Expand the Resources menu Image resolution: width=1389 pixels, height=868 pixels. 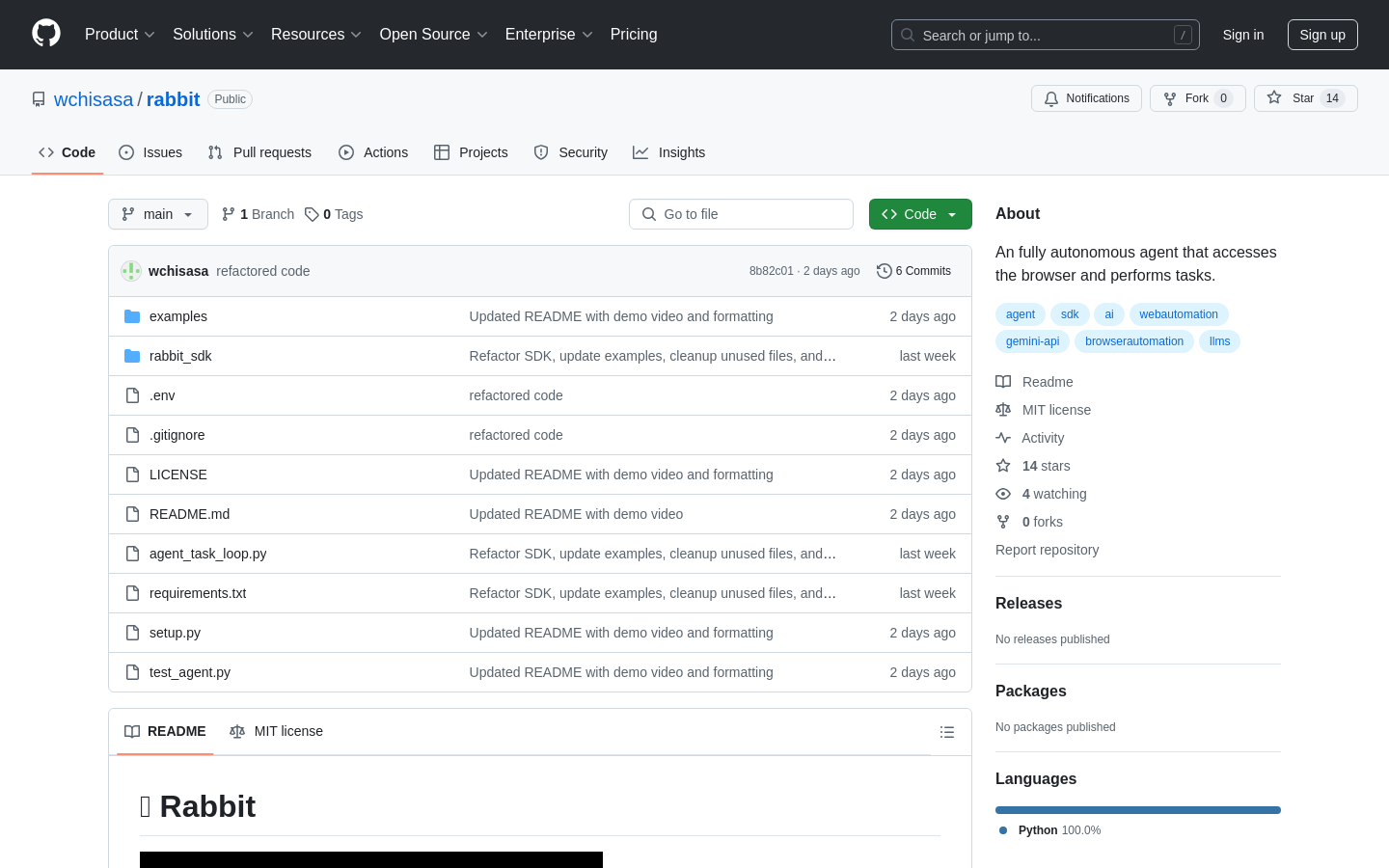point(316,35)
